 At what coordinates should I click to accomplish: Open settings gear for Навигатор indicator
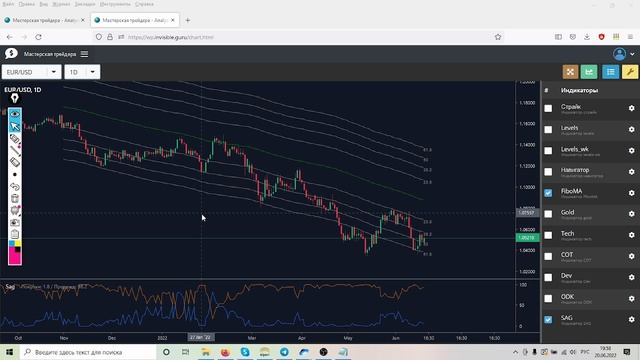(x=631, y=172)
